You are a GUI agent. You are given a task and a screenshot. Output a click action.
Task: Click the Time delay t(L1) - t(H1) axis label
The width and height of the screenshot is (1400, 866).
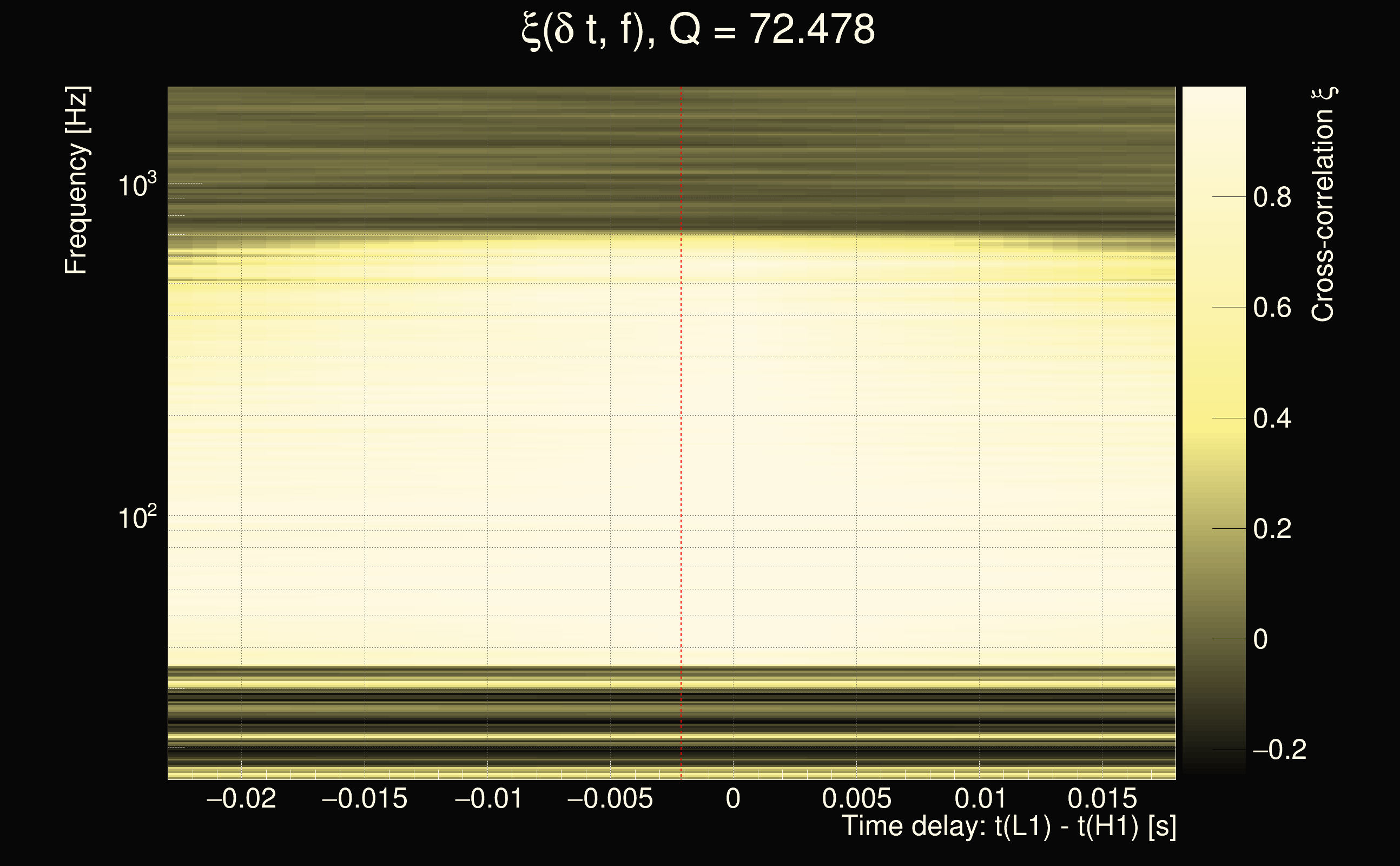click(x=1008, y=826)
